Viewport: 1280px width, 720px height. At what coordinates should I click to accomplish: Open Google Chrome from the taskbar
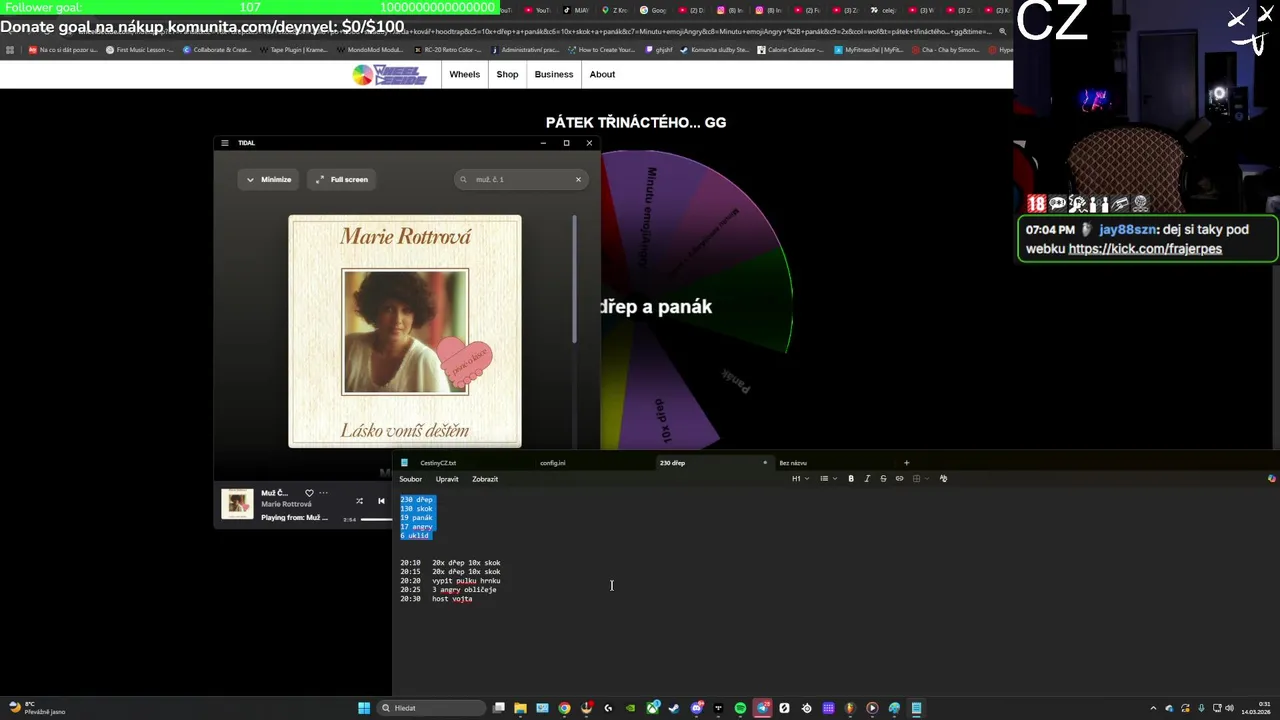pyautogui.click(x=564, y=708)
